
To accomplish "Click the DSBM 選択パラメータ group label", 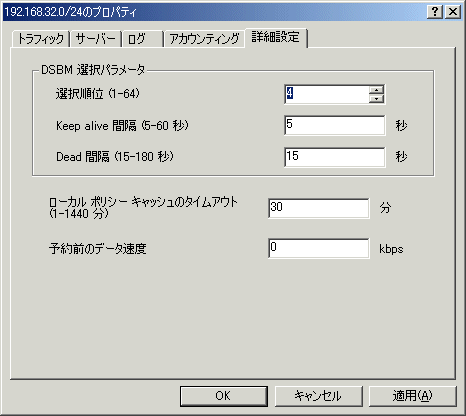I will pos(93,70).
